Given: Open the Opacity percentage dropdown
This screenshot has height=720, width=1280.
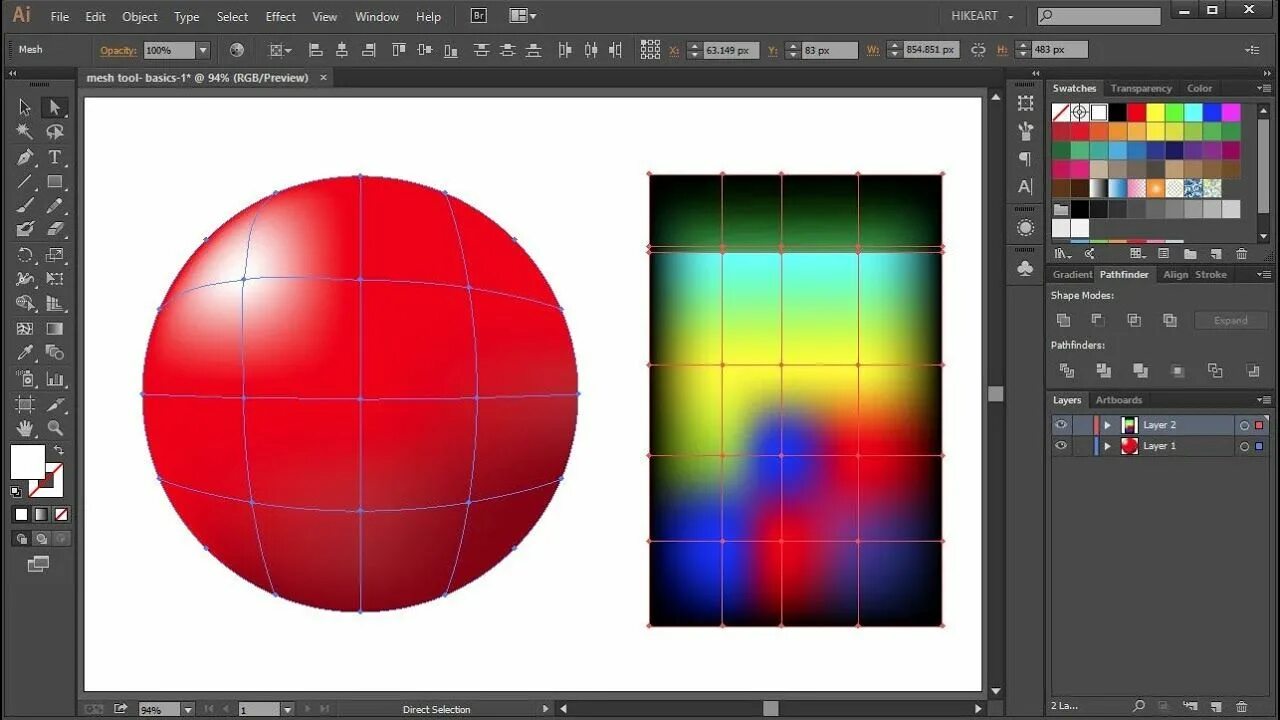Looking at the screenshot, I should click(x=203, y=50).
